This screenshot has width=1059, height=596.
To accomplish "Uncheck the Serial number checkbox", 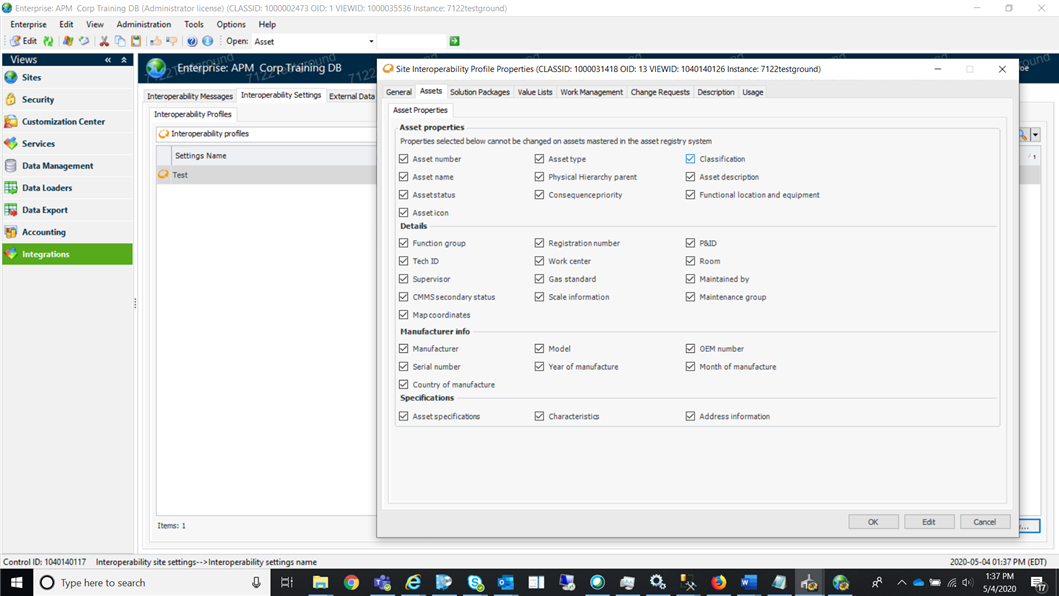I will [x=404, y=367].
